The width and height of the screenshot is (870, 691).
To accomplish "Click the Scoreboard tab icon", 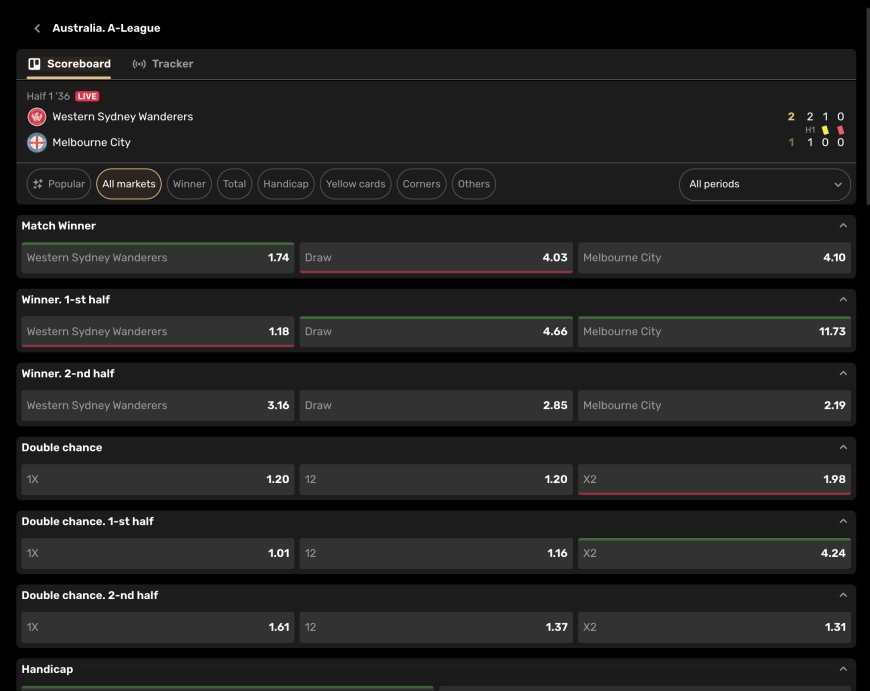I will [x=34, y=64].
